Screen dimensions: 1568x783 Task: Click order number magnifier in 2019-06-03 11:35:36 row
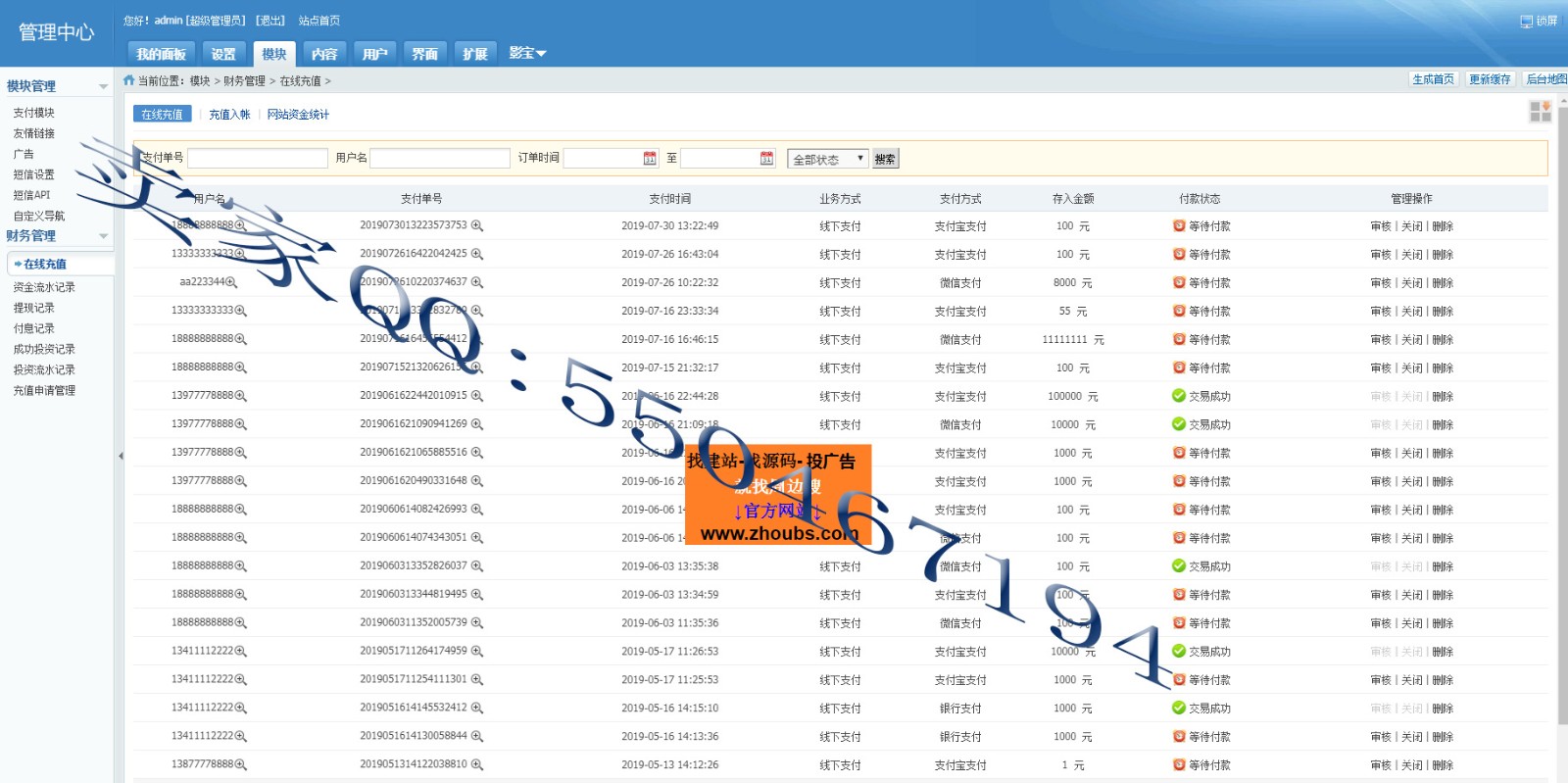(477, 623)
